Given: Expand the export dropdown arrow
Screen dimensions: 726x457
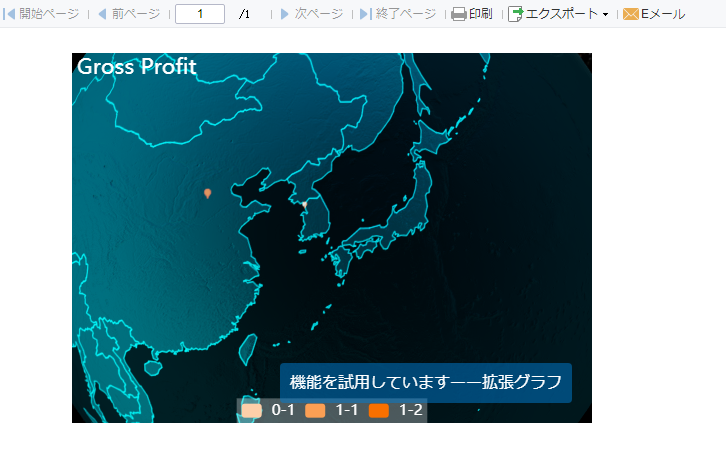Looking at the screenshot, I should pyautogui.click(x=605, y=14).
